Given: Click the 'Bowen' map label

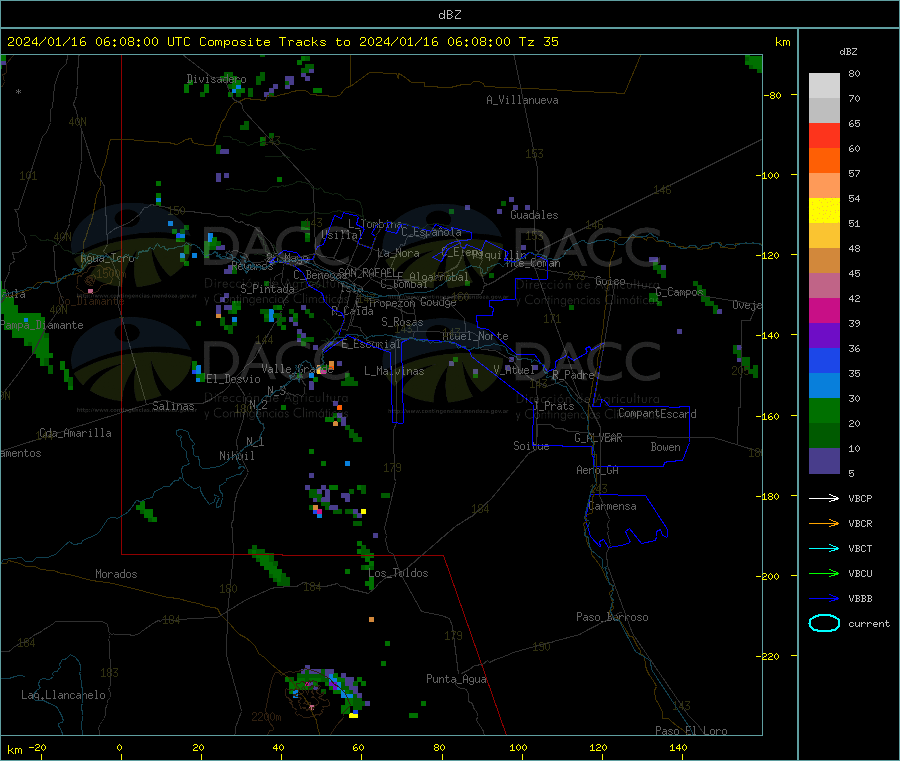Looking at the screenshot, I should 665,447.
